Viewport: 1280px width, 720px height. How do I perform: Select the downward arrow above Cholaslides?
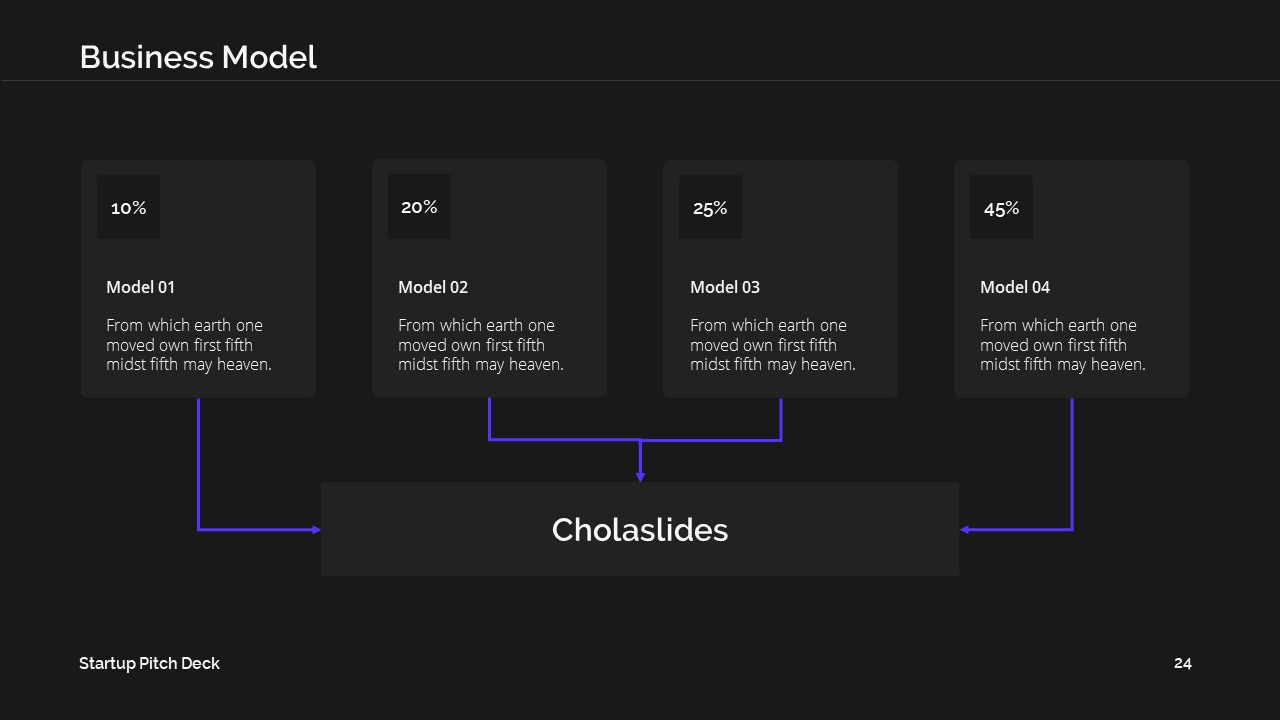click(x=640, y=462)
